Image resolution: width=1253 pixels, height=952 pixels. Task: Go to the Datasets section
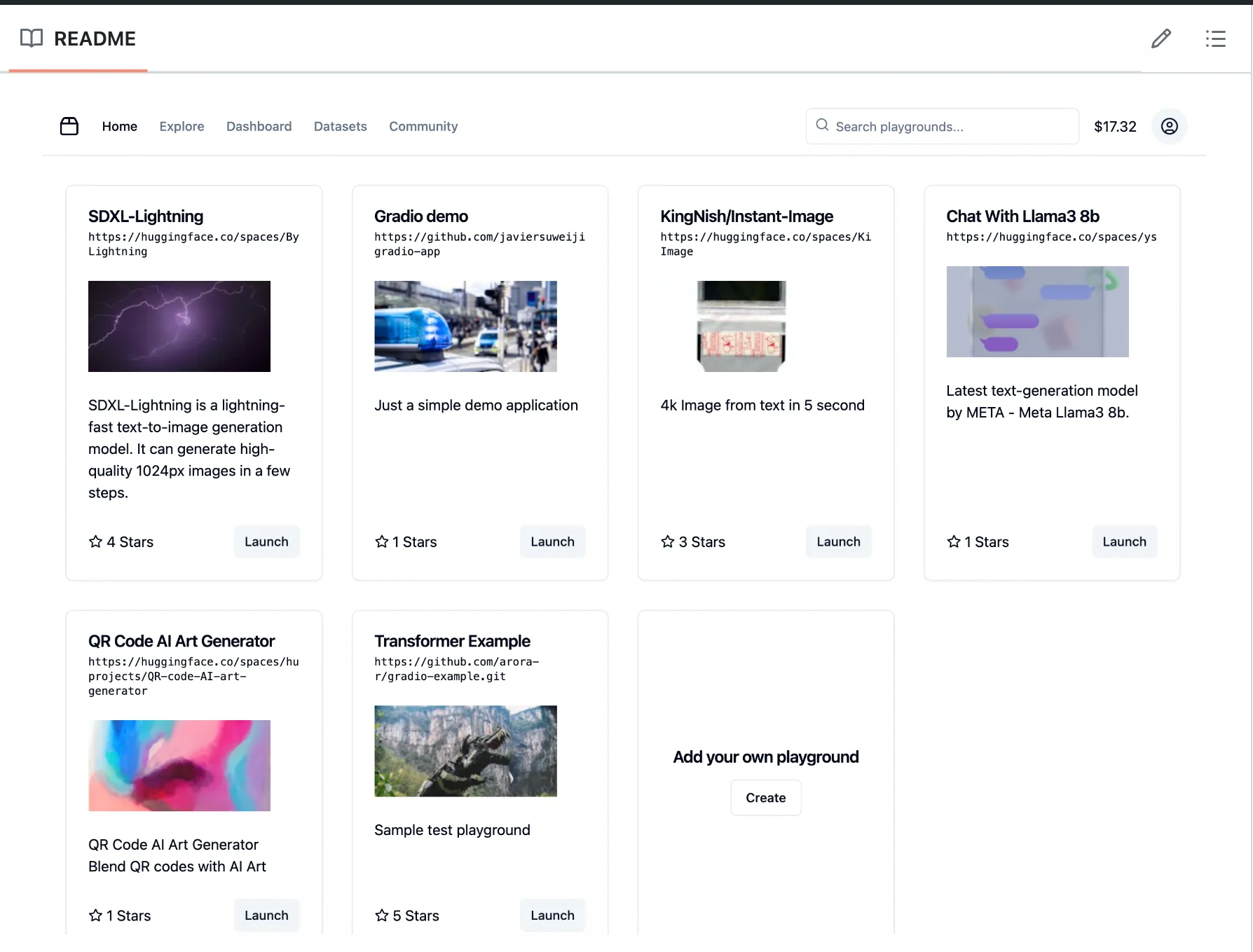[340, 126]
